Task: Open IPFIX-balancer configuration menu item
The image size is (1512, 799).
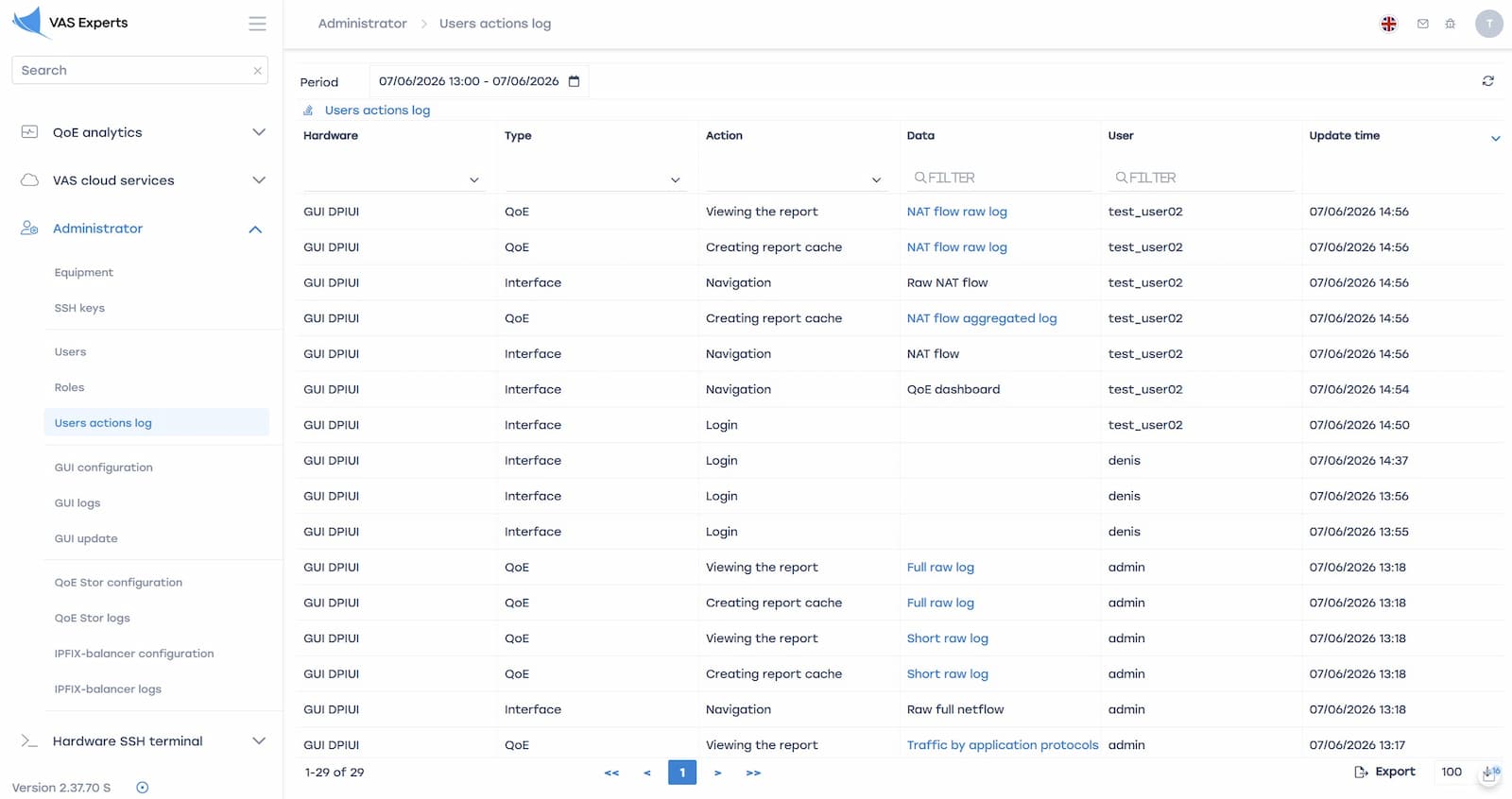Action: coord(134,654)
